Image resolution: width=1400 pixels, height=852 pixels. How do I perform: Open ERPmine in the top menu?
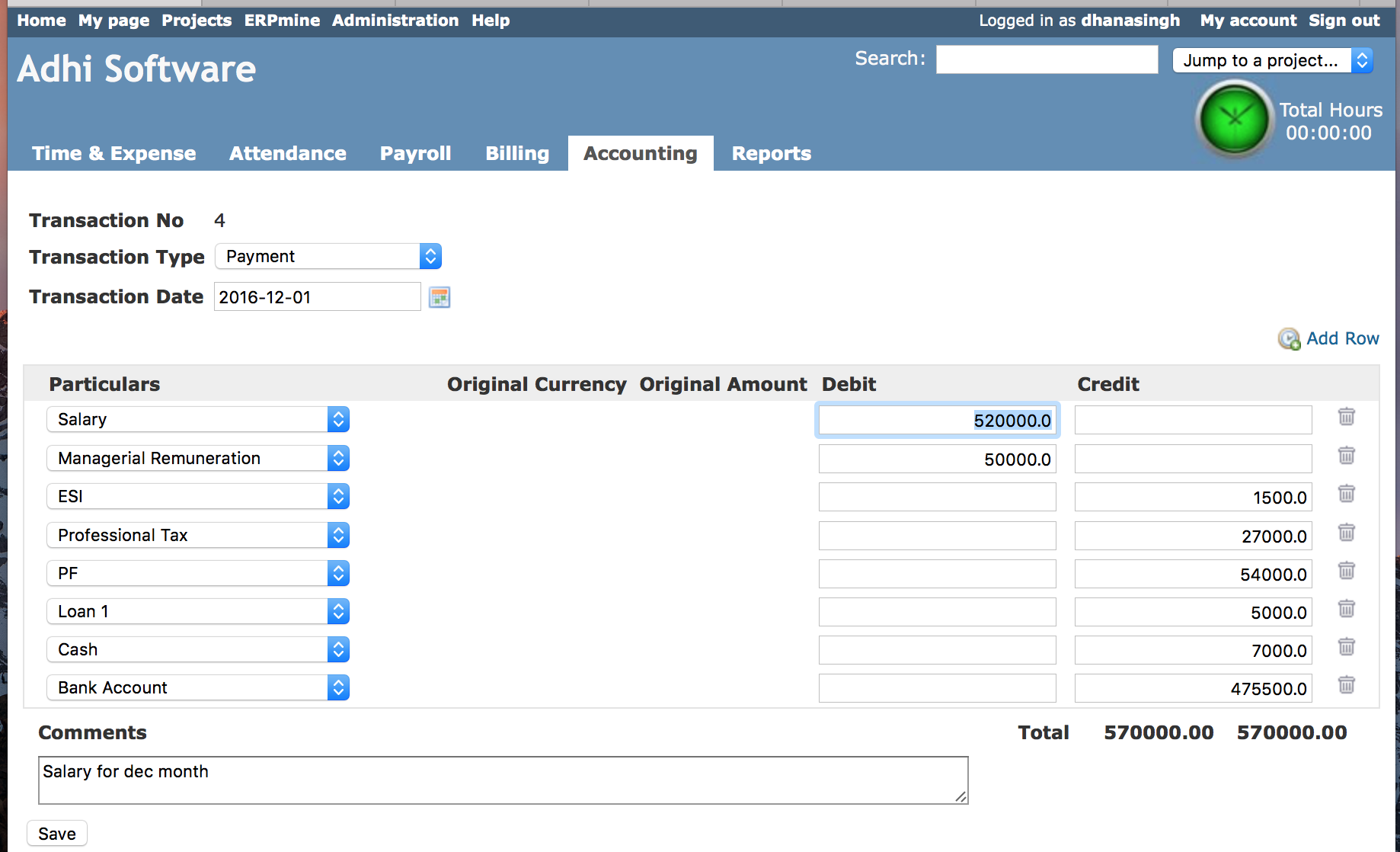pos(283,21)
